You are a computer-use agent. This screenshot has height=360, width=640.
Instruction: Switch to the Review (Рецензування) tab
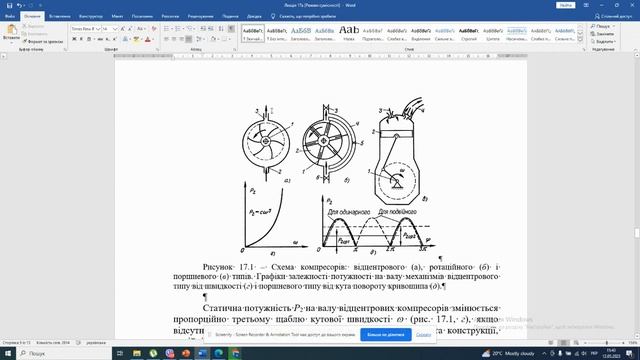200,16
